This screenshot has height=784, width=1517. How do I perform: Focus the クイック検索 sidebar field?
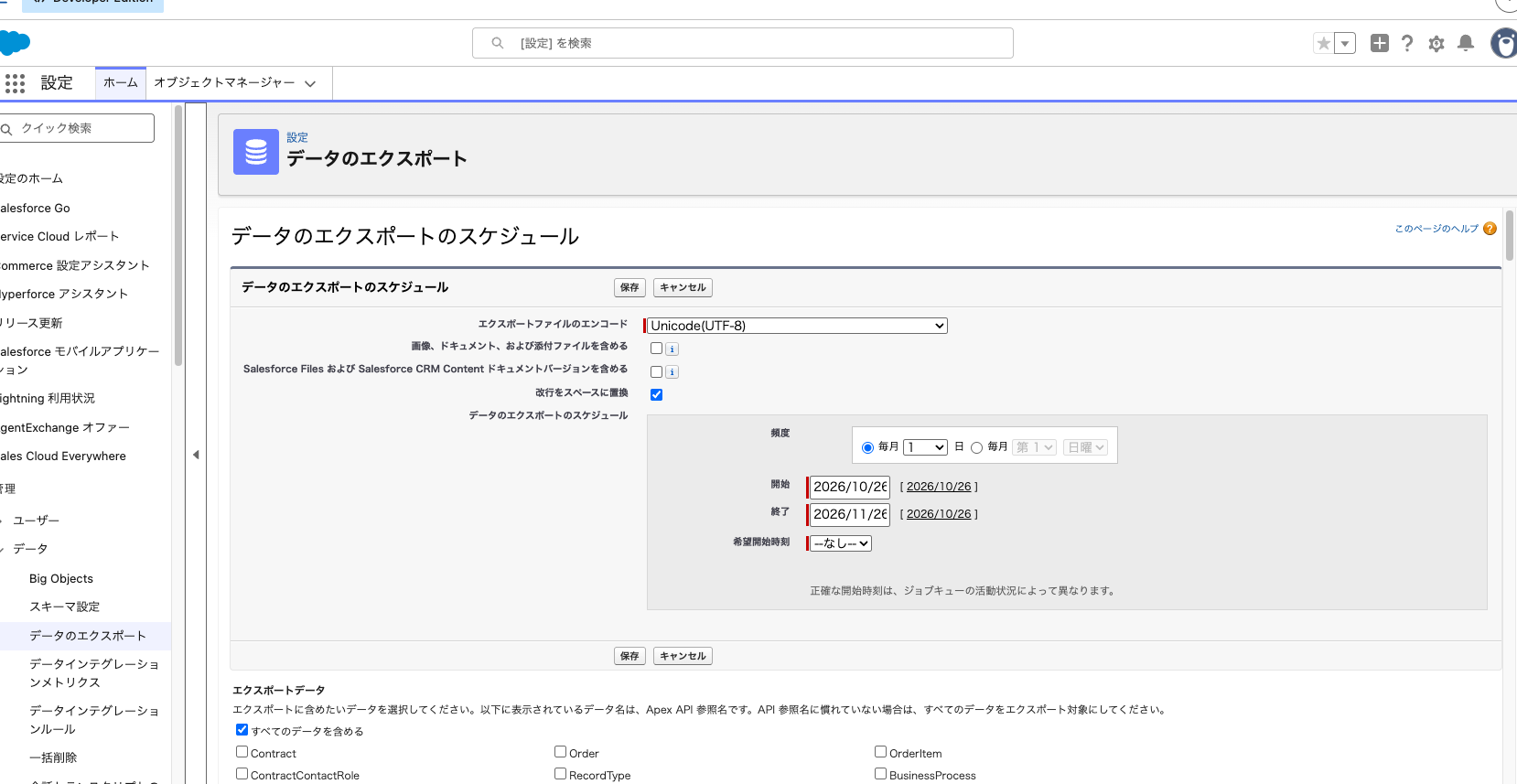click(x=77, y=128)
